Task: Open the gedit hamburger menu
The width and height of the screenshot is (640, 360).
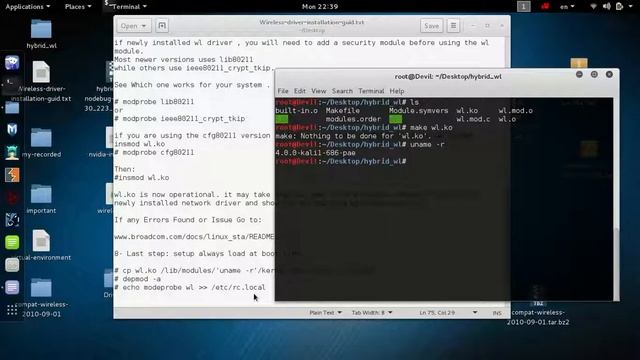Action: tap(453, 26)
